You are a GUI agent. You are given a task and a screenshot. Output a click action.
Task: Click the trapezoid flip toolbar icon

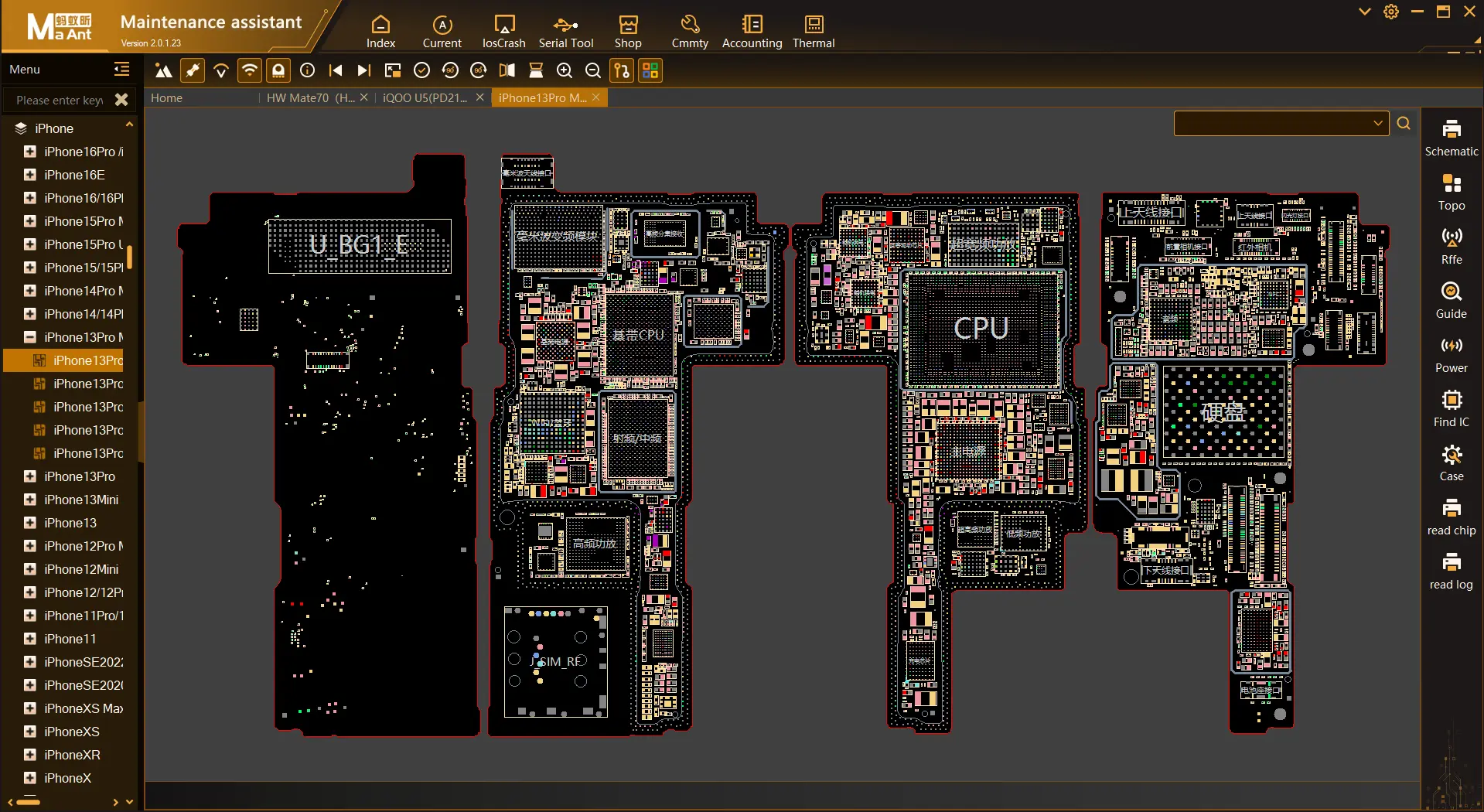536,71
